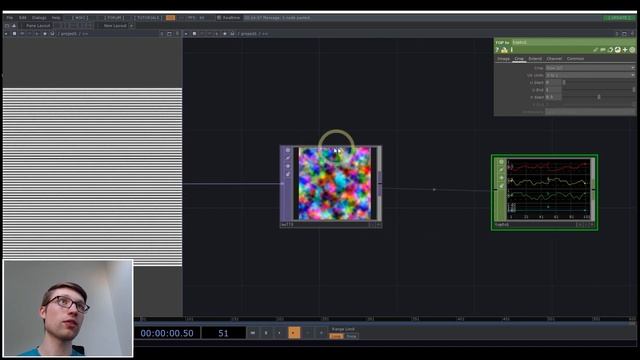Toggle Viewer flag on the green CHOP node

click(502, 162)
